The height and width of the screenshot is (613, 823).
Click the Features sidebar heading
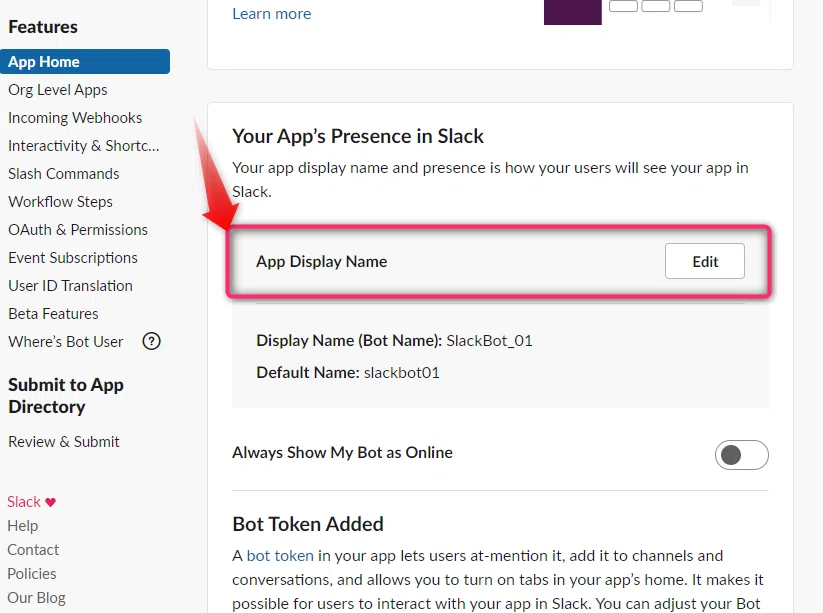click(x=43, y=27)
